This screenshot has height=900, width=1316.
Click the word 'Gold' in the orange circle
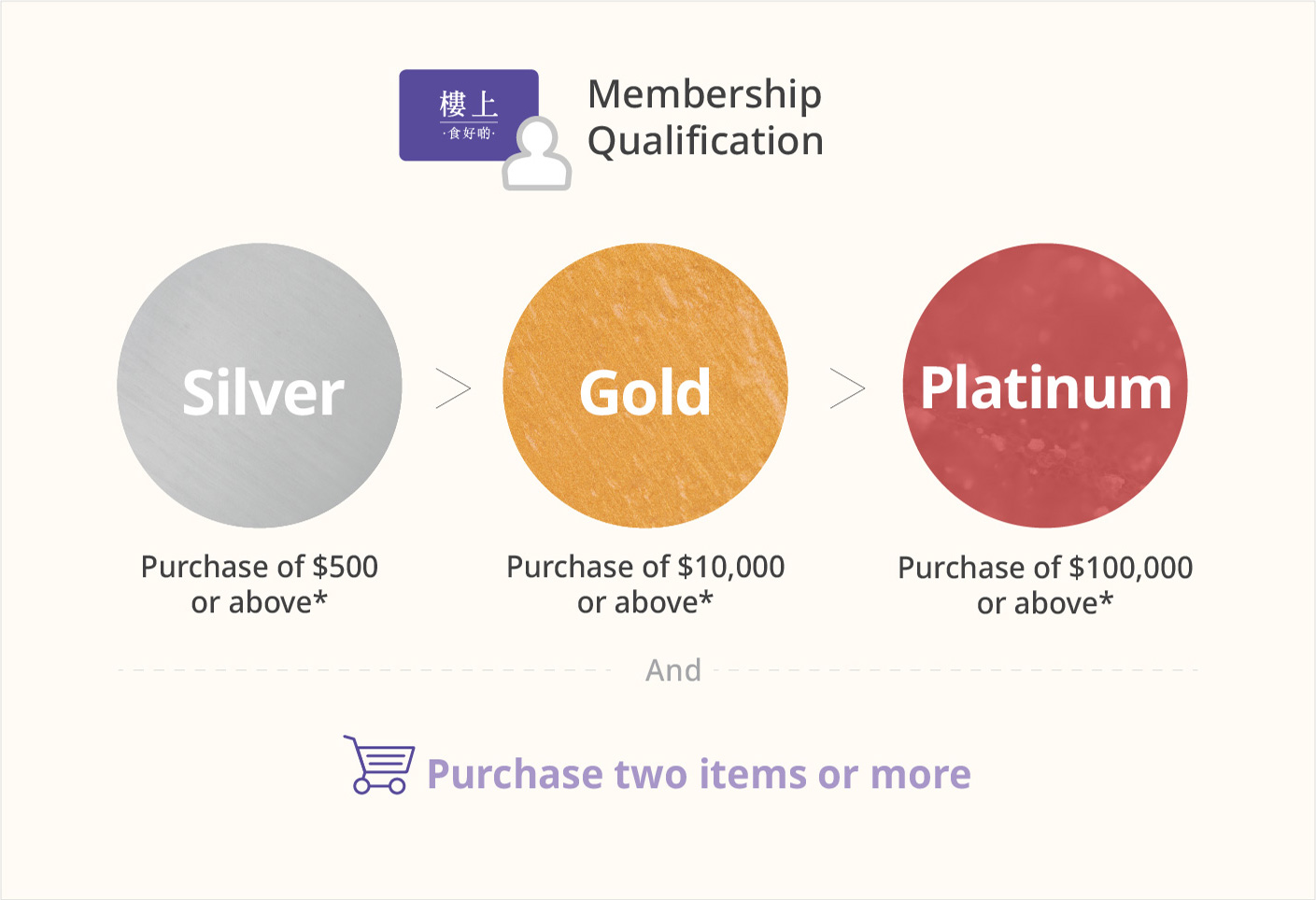coord(645,392)
